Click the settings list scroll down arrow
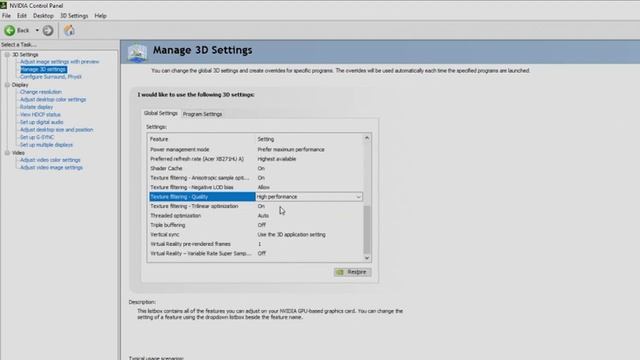Viewport: 640px width, 360px height. coord(367,258)
